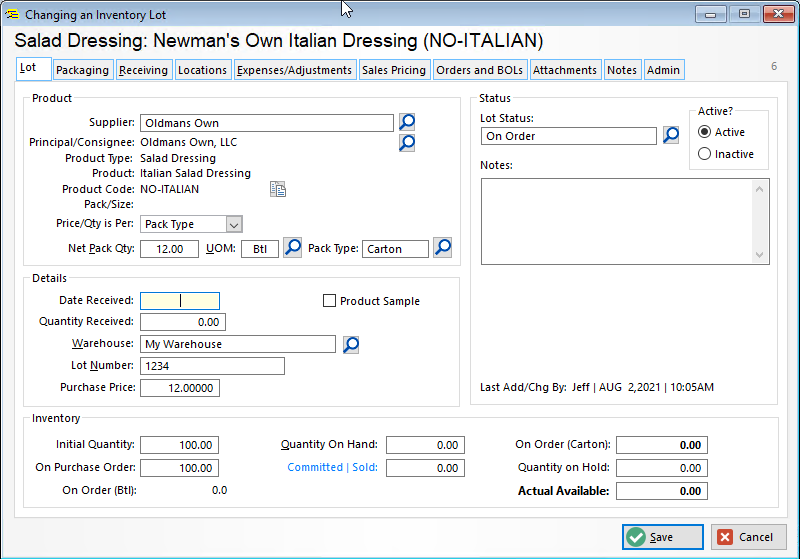
Task: Click the Purchase Price field
Action: click(180, 388)
